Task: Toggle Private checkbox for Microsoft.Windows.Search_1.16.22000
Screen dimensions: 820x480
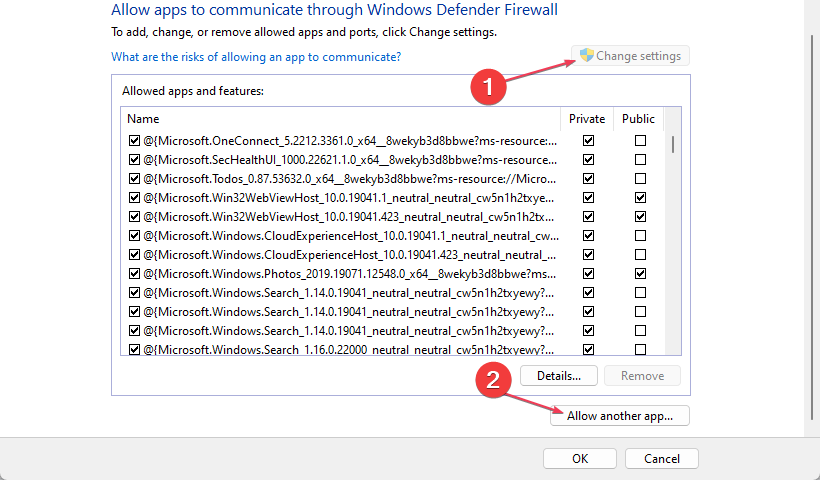Action: coord(588,350)
